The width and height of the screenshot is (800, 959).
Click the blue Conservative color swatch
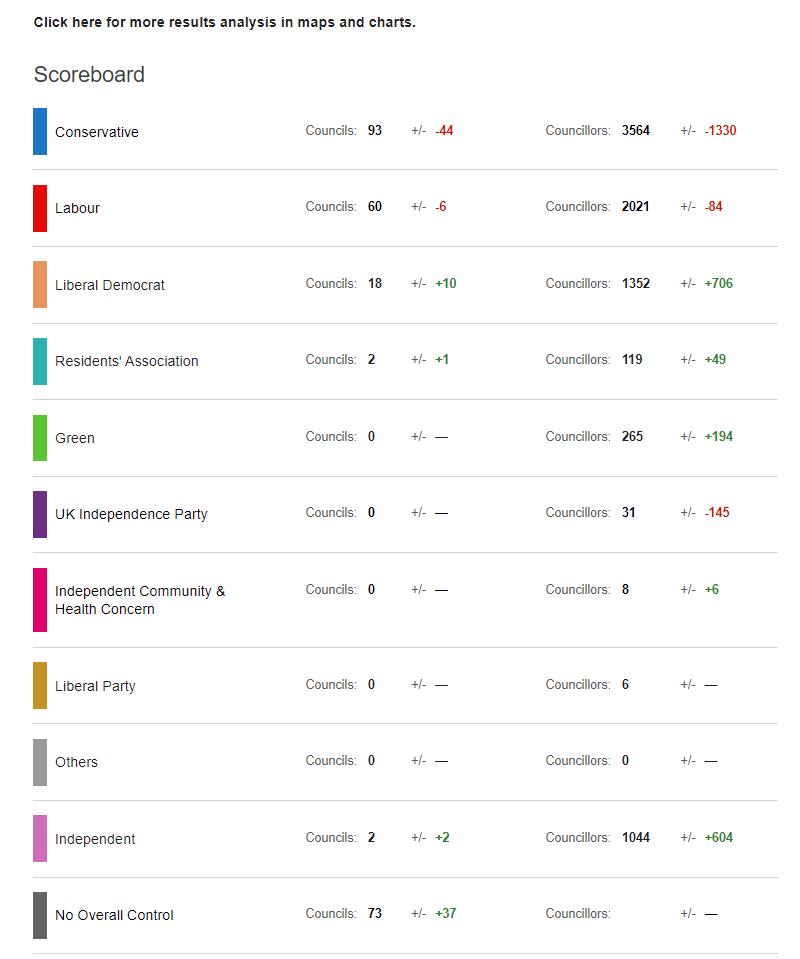40,132
